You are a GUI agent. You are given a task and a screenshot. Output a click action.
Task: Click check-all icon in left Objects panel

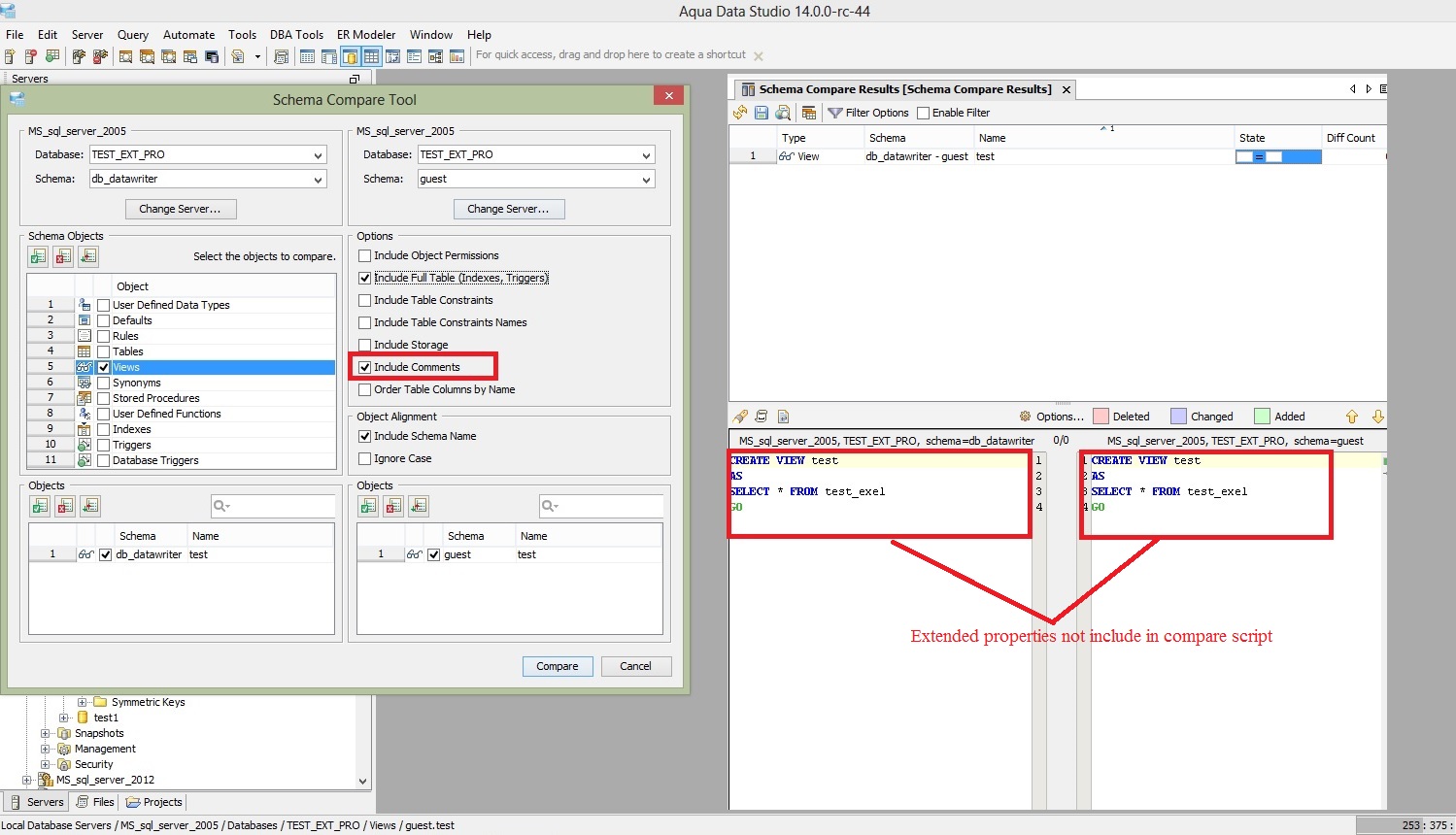point(40,506)
